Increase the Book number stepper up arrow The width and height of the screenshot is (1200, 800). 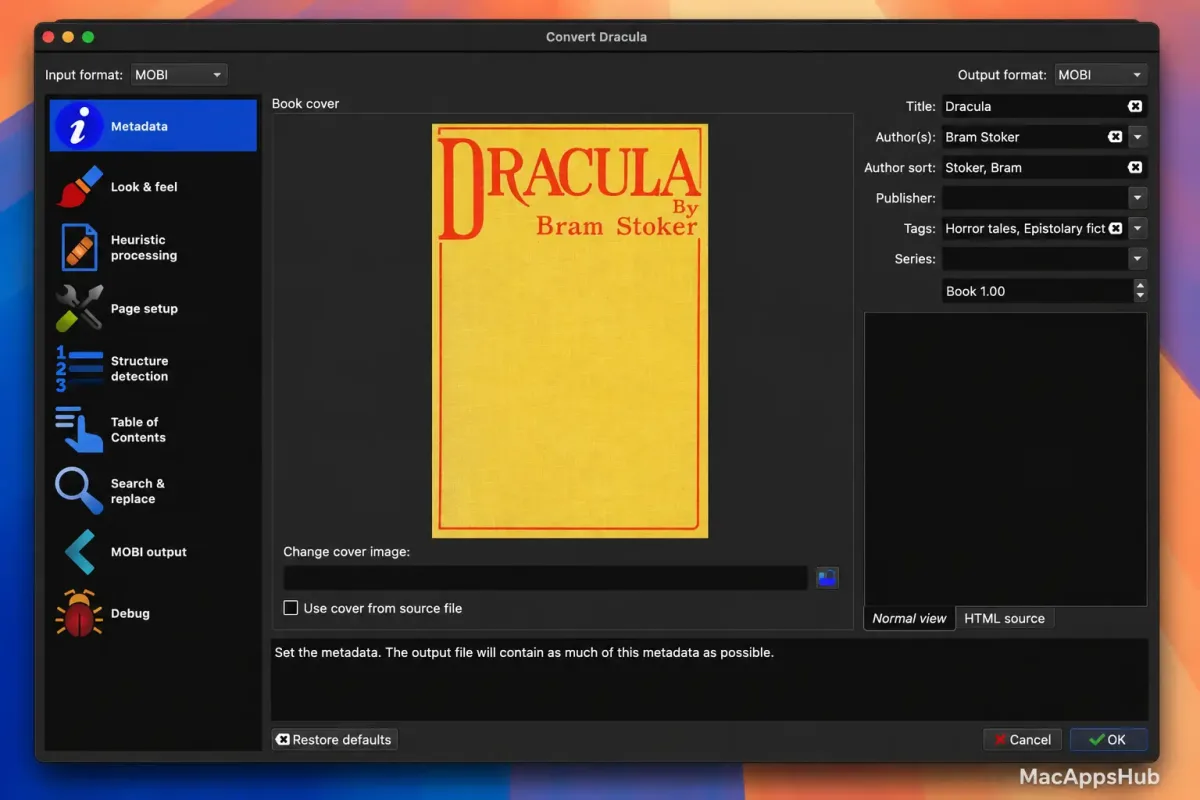(x=1141, y=285)
